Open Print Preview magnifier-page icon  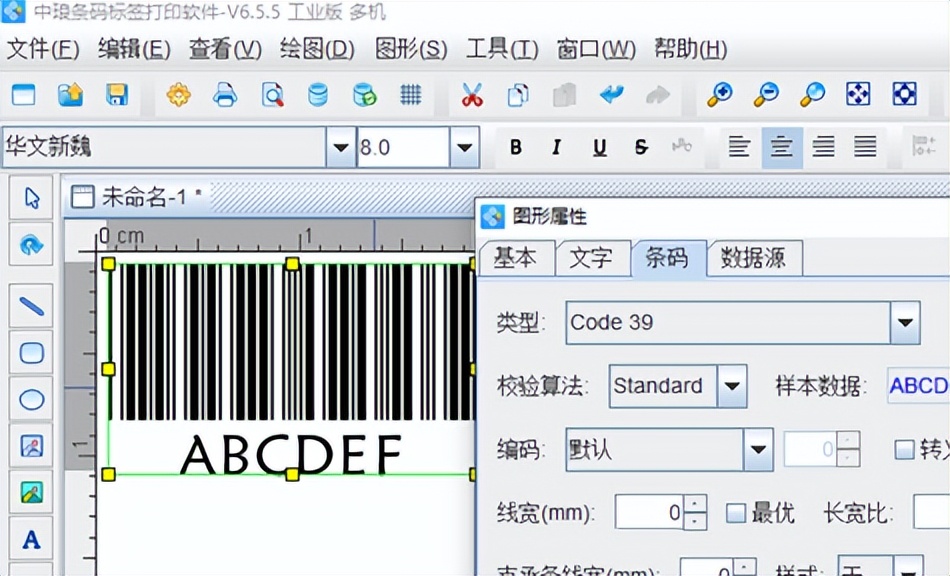272,95
